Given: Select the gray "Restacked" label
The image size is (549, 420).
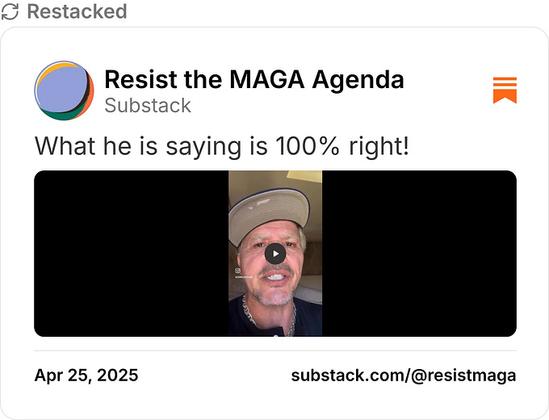Looking at the screenshot, I should pyautogui.click(x=77, y=12).
